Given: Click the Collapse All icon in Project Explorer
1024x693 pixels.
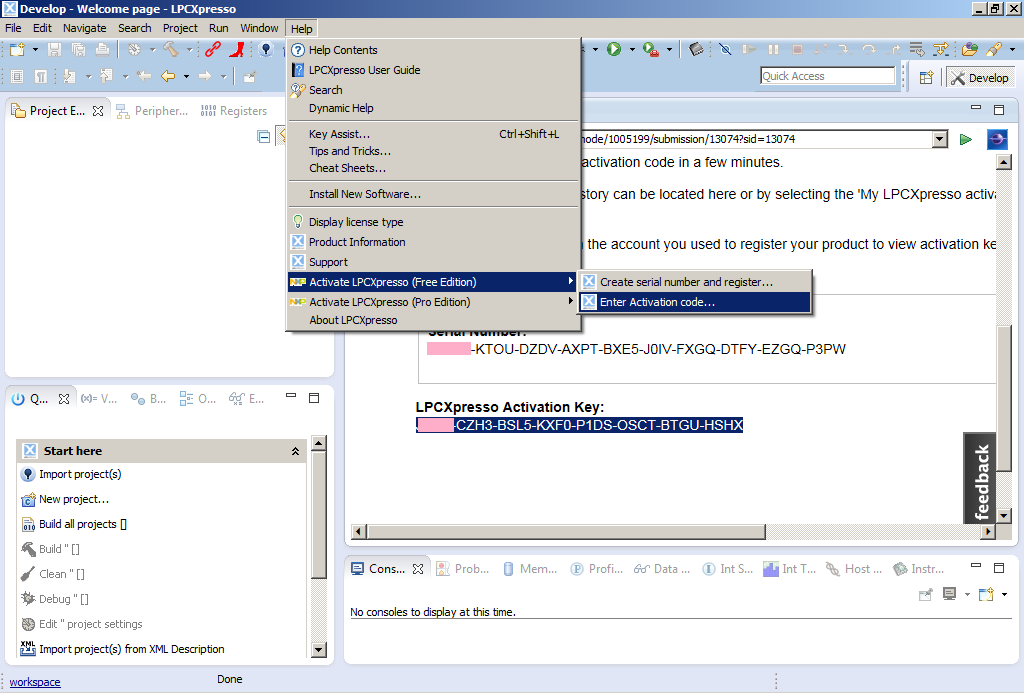Looking at the screenshot, I should pyautogui.click(x=264, y=137).
